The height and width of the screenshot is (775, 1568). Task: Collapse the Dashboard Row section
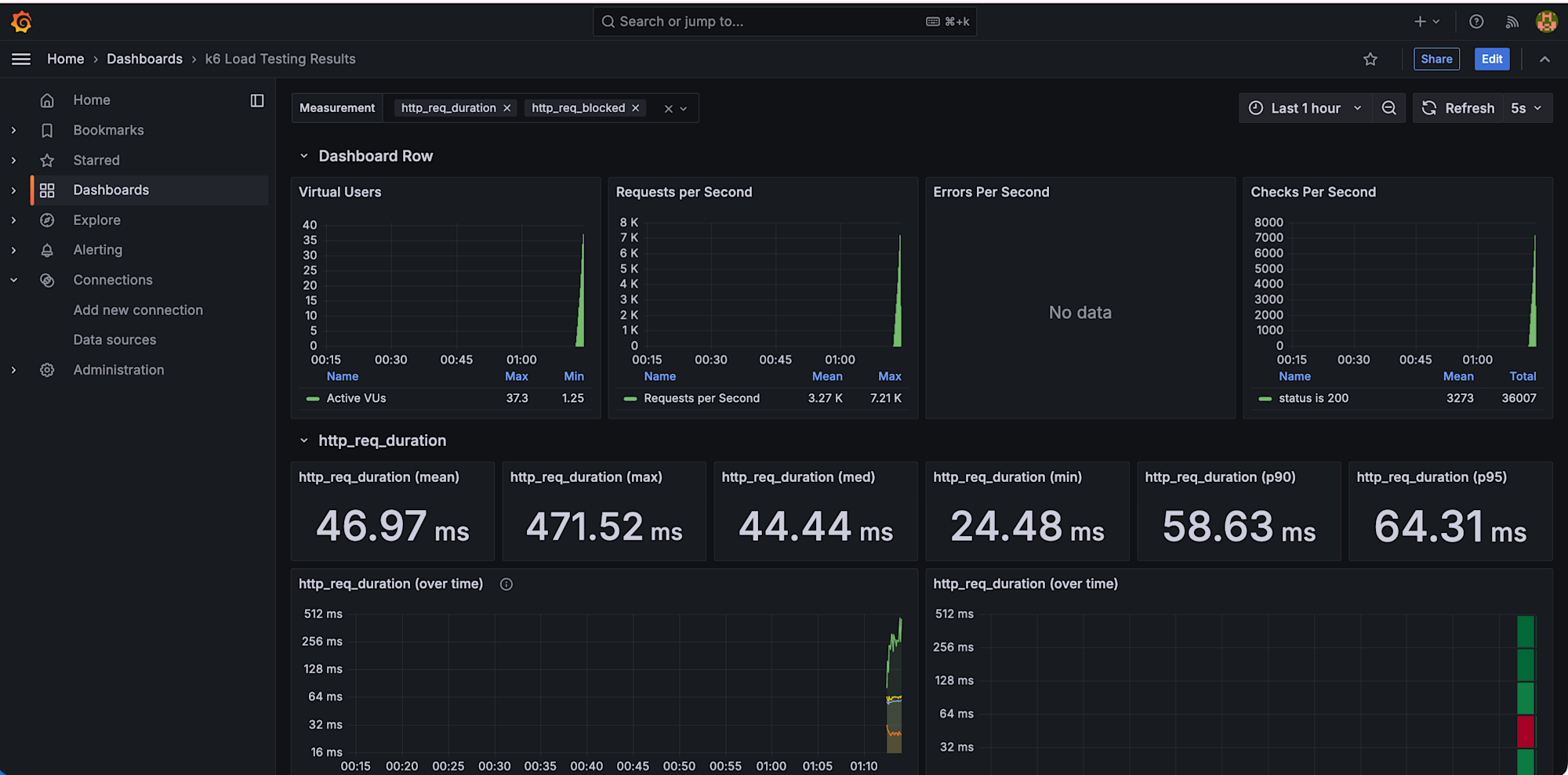coord(304,156)
